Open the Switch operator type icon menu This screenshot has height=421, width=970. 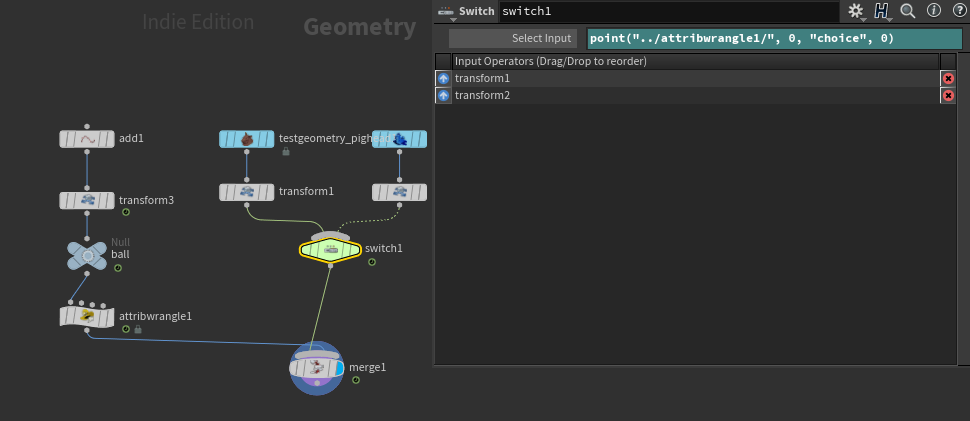coord(445,11)
